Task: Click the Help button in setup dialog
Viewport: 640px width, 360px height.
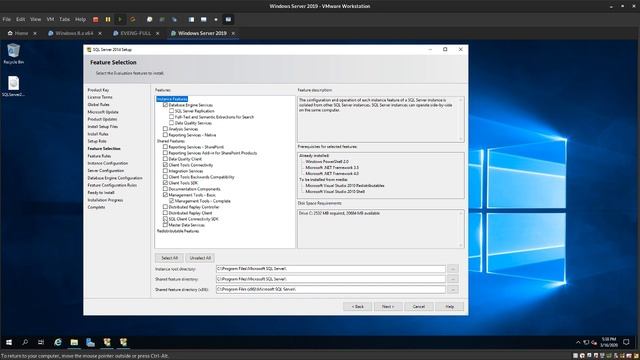Action: (449, 307)
